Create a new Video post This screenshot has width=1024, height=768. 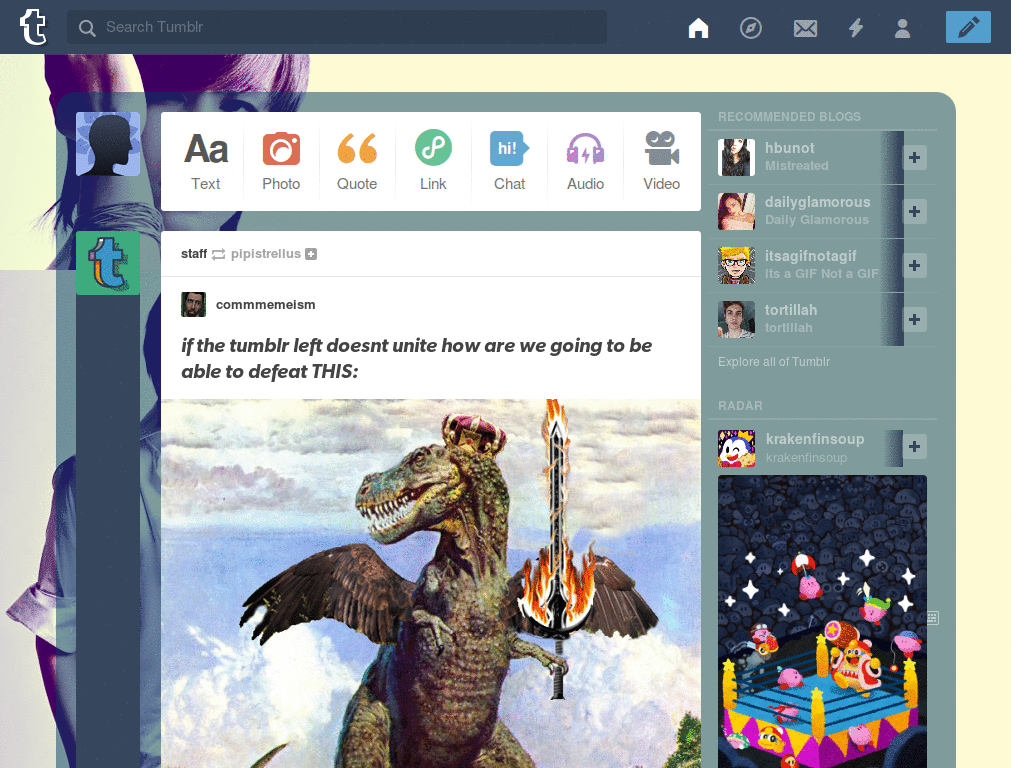(662, 161)
